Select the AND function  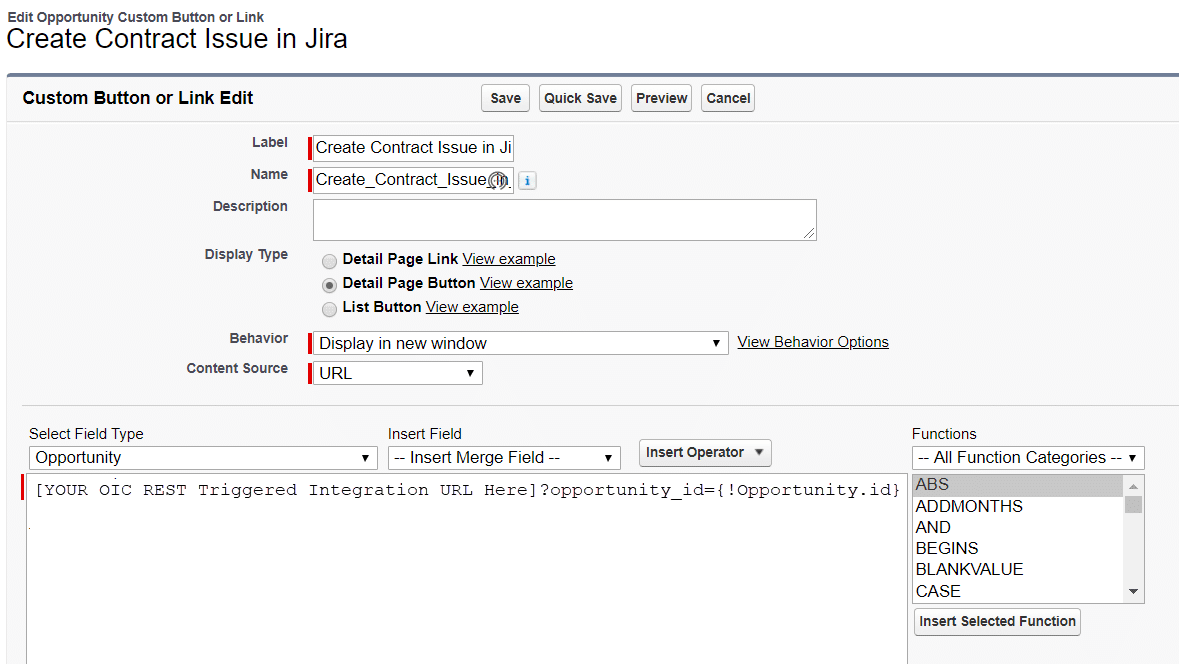[x=1018, y=527]
